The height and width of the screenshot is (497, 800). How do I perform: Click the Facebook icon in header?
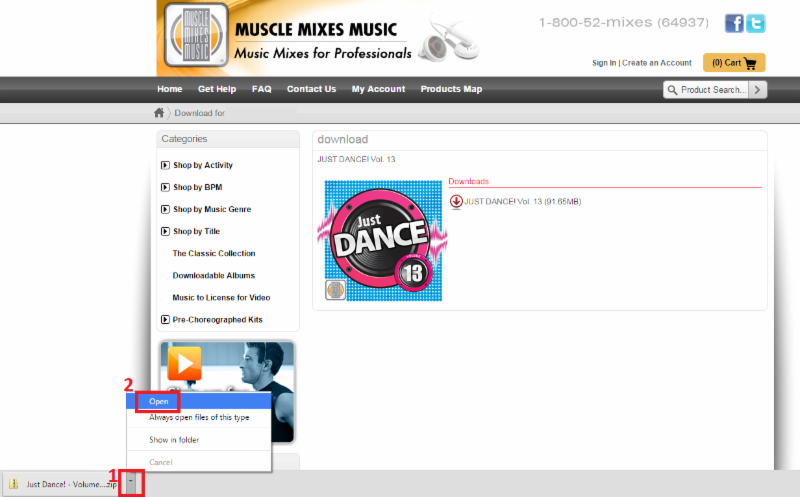click(734, 24)
